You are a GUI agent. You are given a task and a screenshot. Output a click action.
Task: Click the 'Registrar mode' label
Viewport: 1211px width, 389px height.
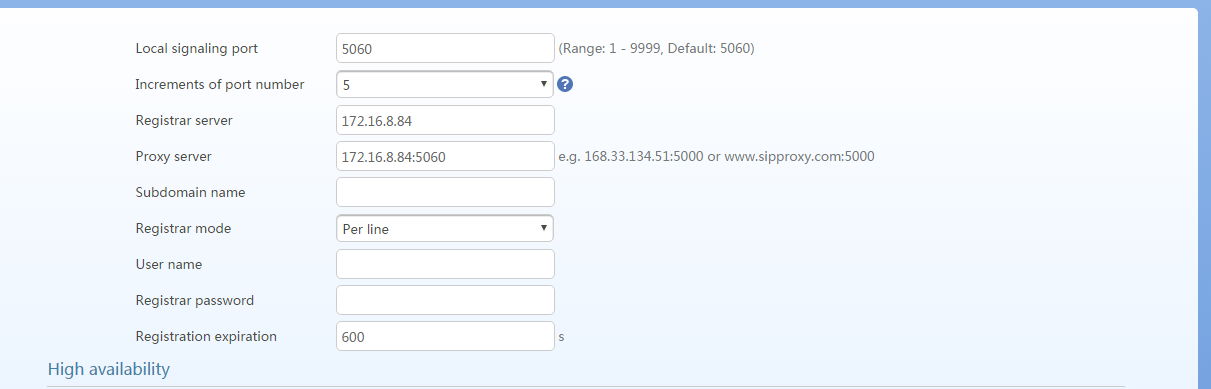[x=183, y=228]
